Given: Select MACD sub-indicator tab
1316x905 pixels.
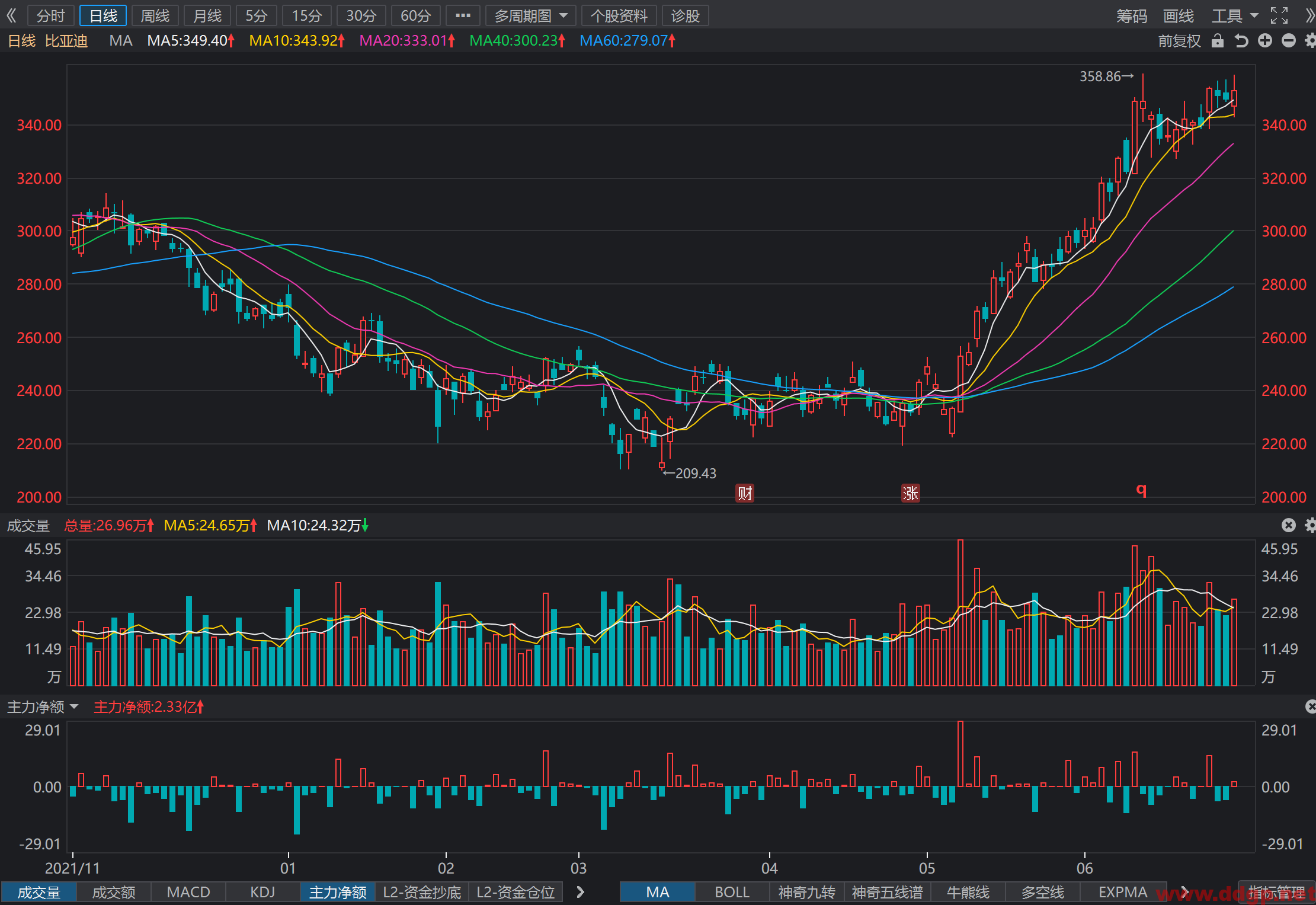Looking at the screenshot, I should pos(188,892).
